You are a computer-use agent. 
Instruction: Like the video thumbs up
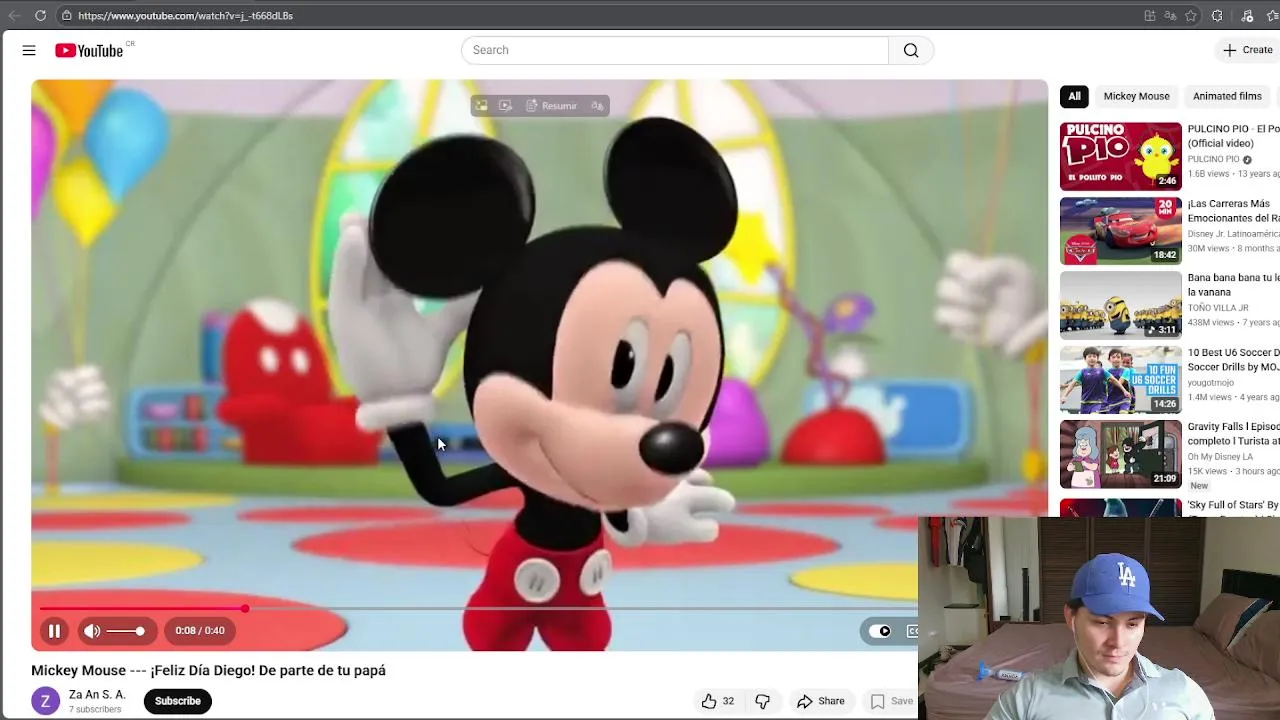click(717, 701)
